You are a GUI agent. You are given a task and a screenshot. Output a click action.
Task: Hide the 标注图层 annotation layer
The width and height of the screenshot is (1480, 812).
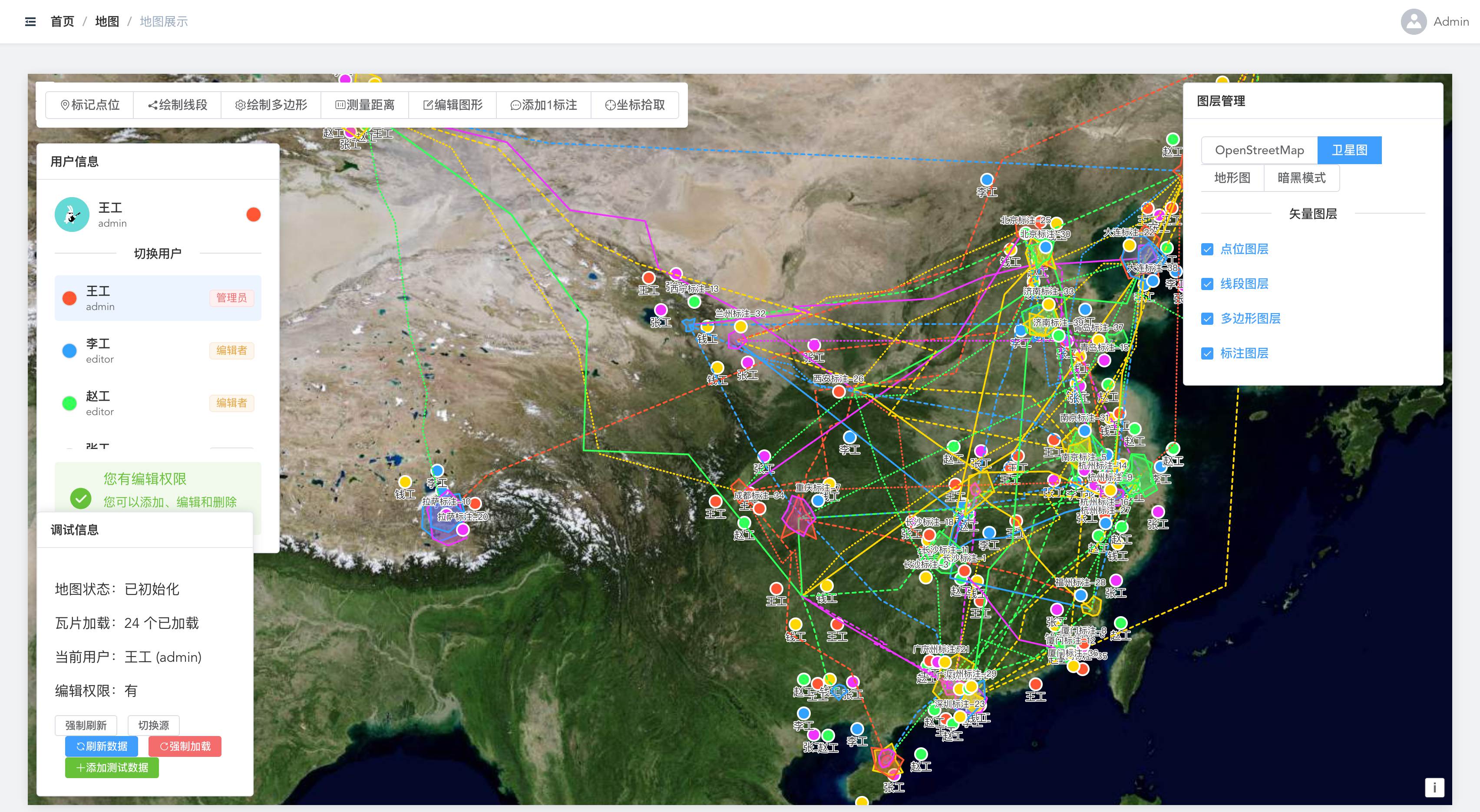[x=1207, y=353]
